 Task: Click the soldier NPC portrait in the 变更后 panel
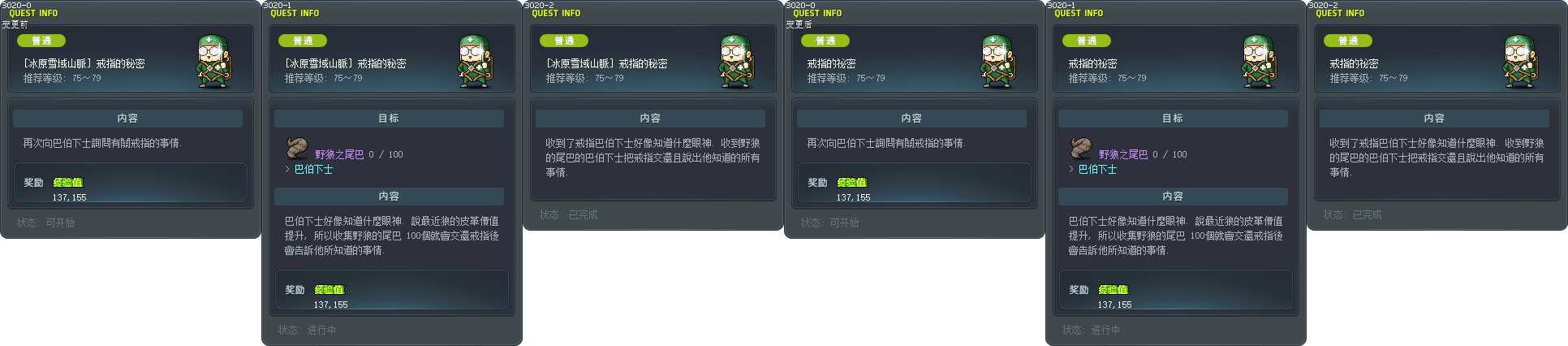click(998, 62)
